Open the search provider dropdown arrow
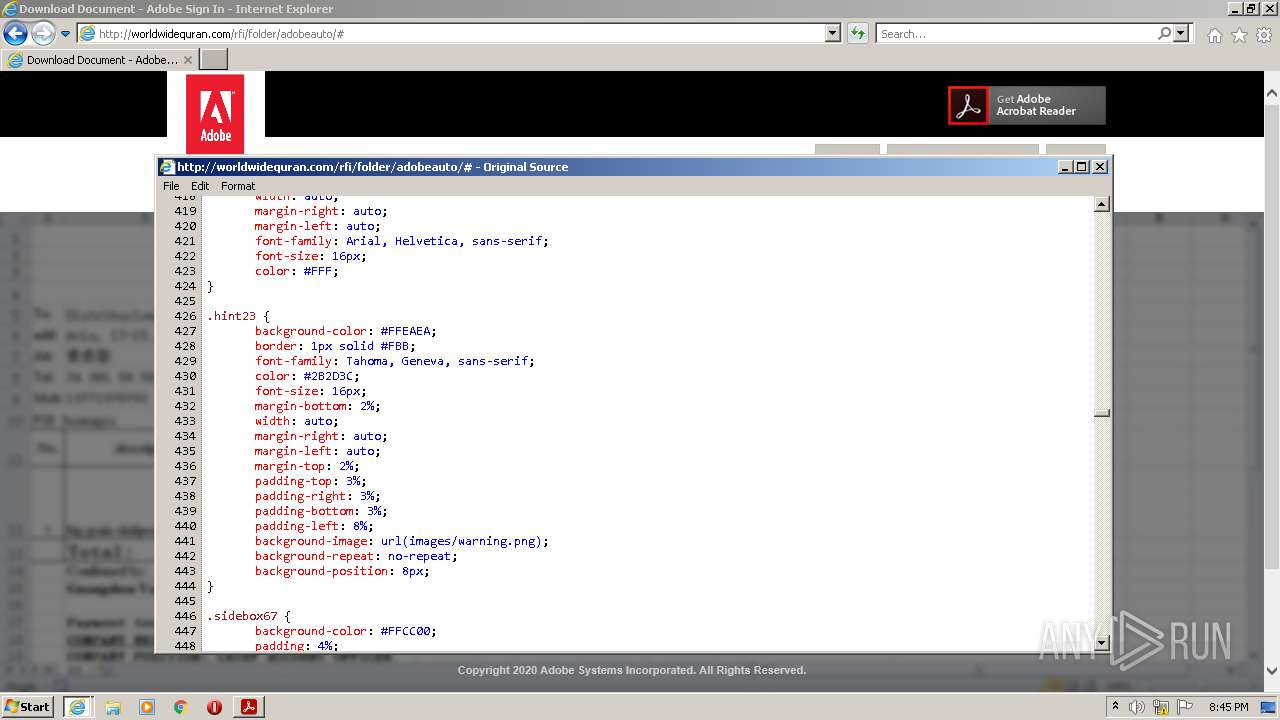 (x=1181, y=33)
